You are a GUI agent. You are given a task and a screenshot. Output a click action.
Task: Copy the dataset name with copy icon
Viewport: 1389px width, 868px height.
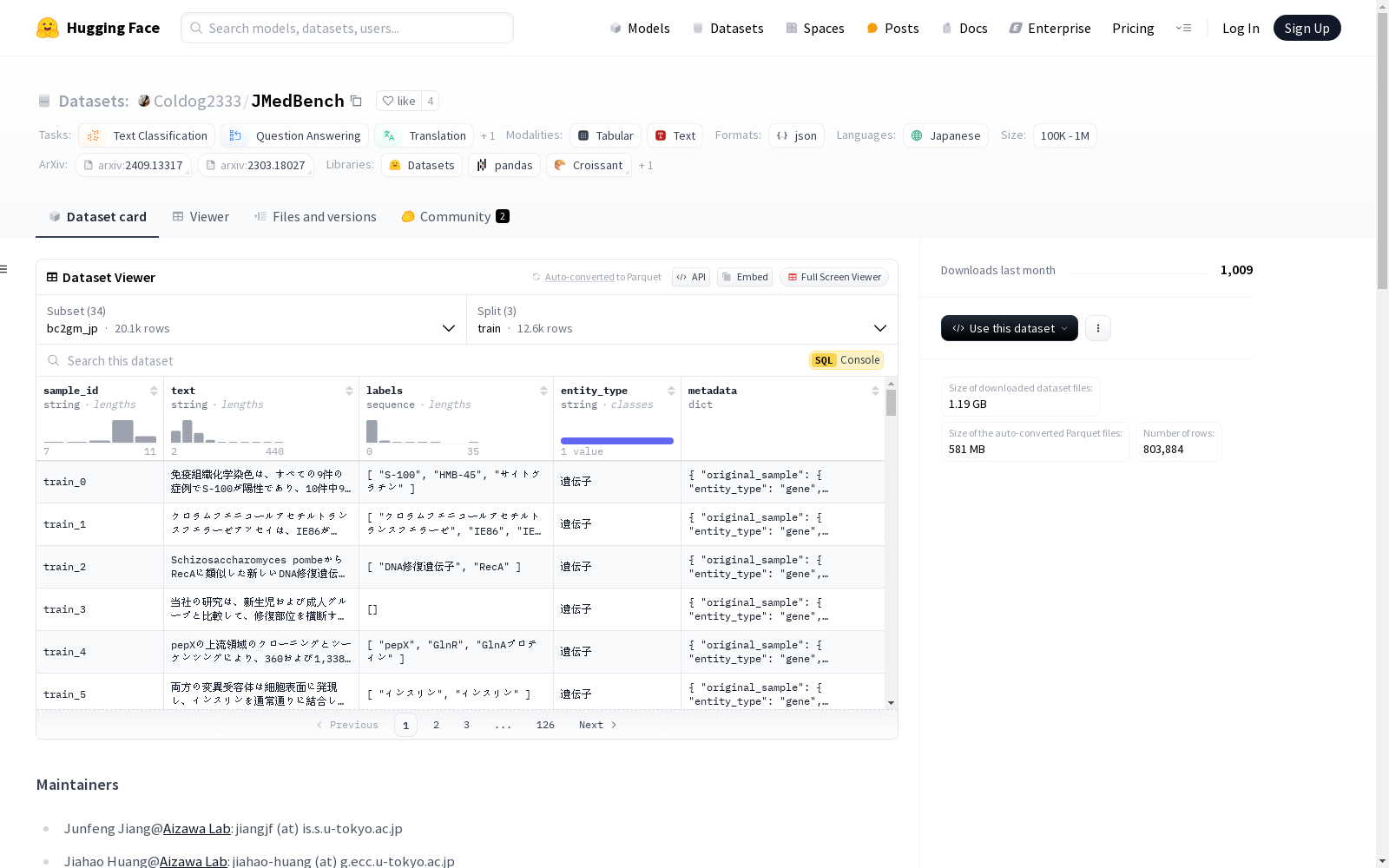356,101
